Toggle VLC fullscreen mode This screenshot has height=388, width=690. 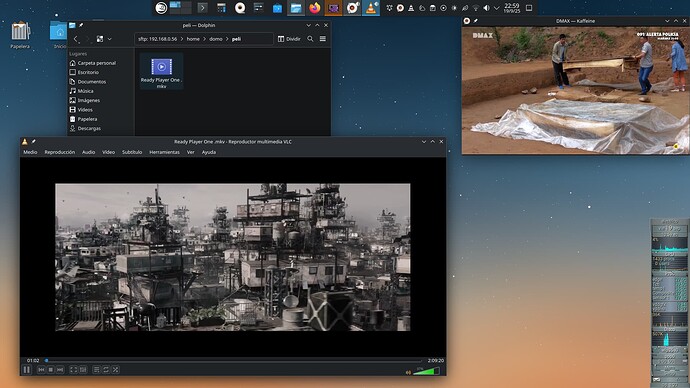point(73,370)
